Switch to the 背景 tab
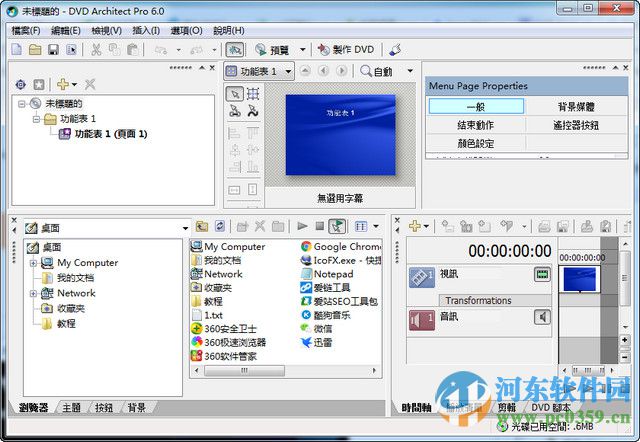Screen dimensions: 640x442 pos(137,407)
